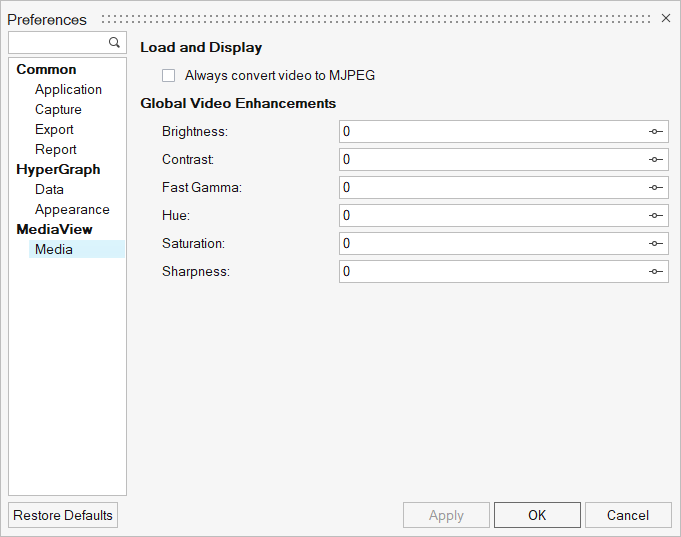Viewport: 681px width, 537px height.
Task: Select the Report item under Common
Action: pos(56,150)
